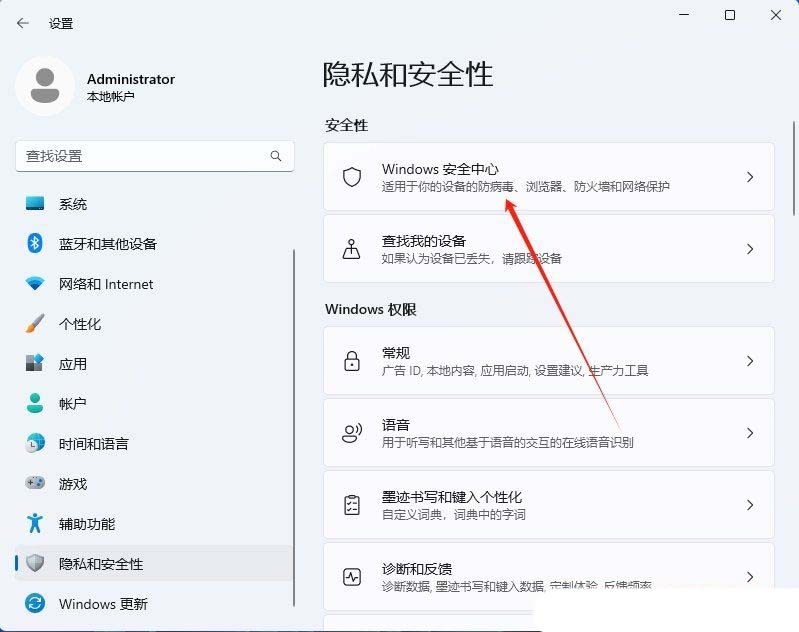Open 墨迹书写和键入个性化 card

549,505
